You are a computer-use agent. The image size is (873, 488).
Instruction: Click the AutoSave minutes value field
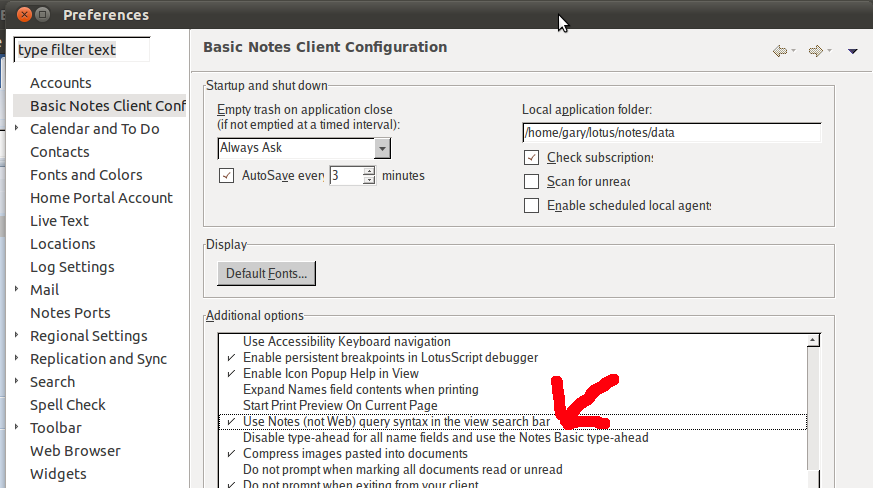[x=346, y=175]
